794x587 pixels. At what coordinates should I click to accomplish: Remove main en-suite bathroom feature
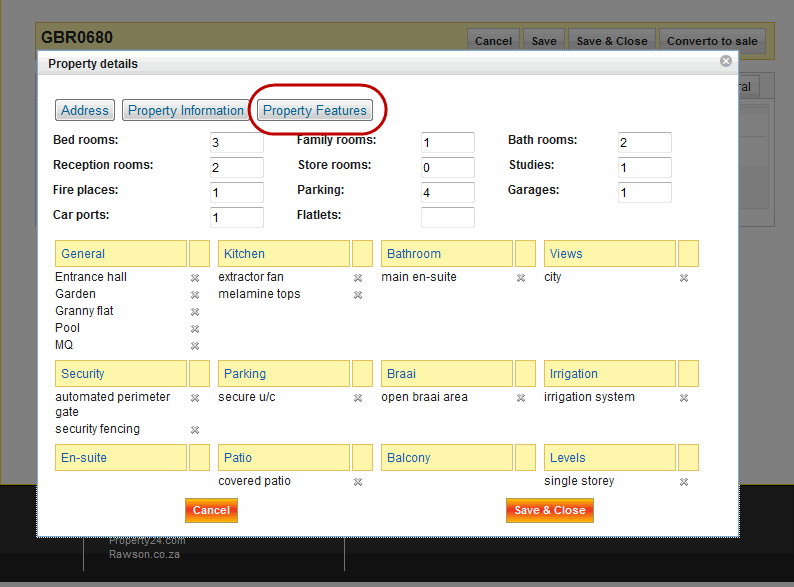coord(521,278)
